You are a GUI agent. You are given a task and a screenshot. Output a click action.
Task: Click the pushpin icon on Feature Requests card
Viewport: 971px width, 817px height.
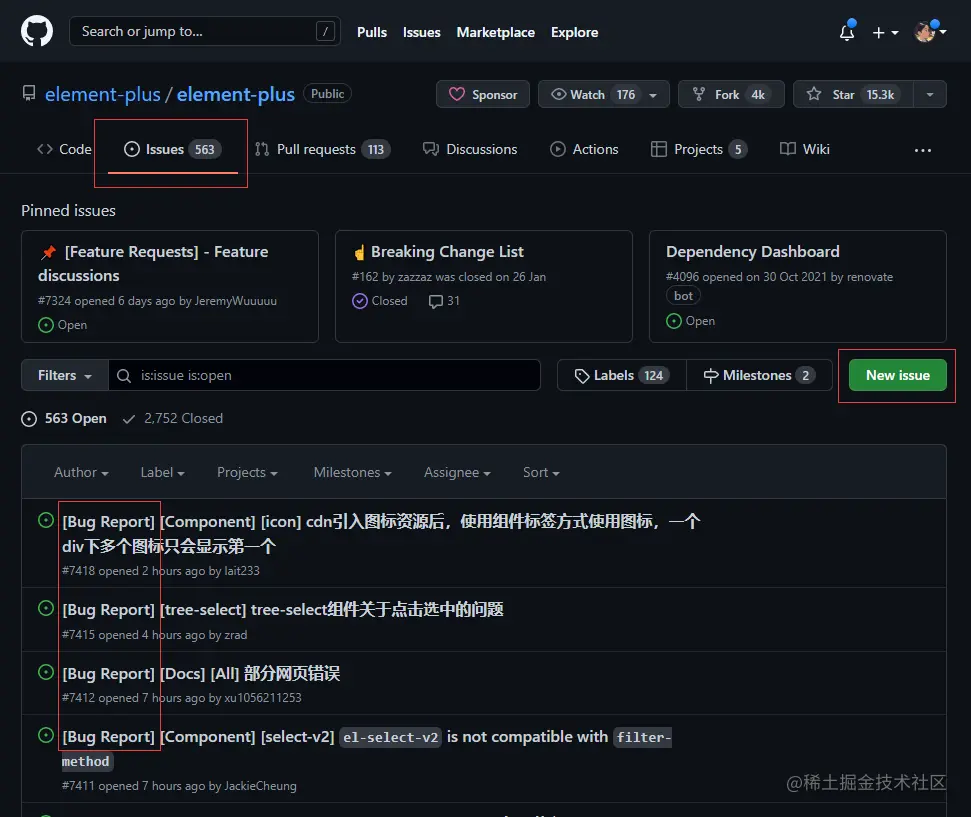tap(48, 252)
